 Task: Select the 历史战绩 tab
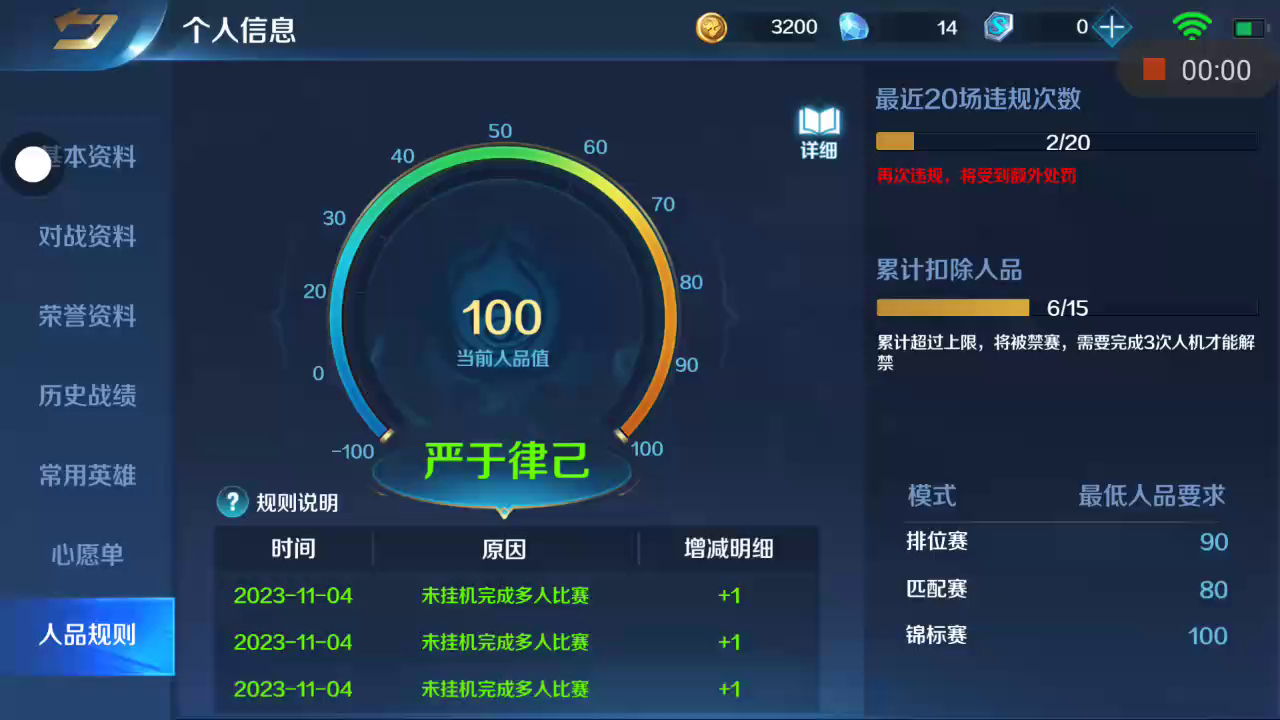pyautogui.click(x=87, y=395)
